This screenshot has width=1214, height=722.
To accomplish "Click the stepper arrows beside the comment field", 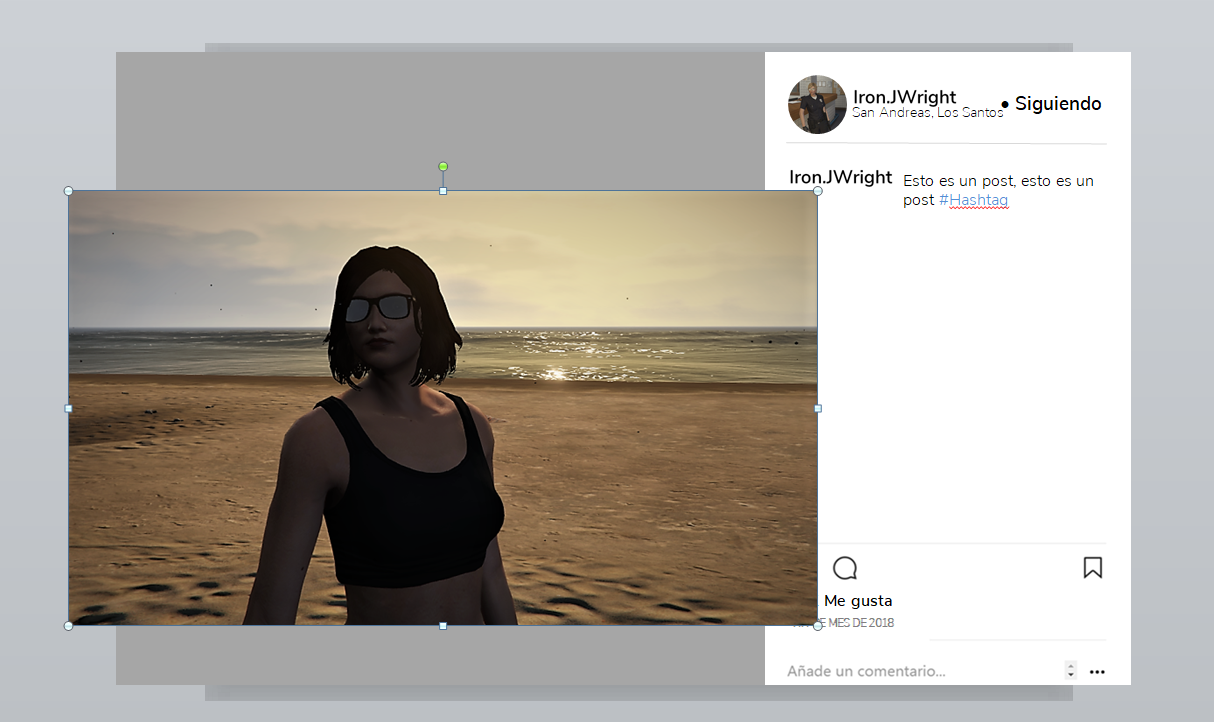I will point(1071,671).
